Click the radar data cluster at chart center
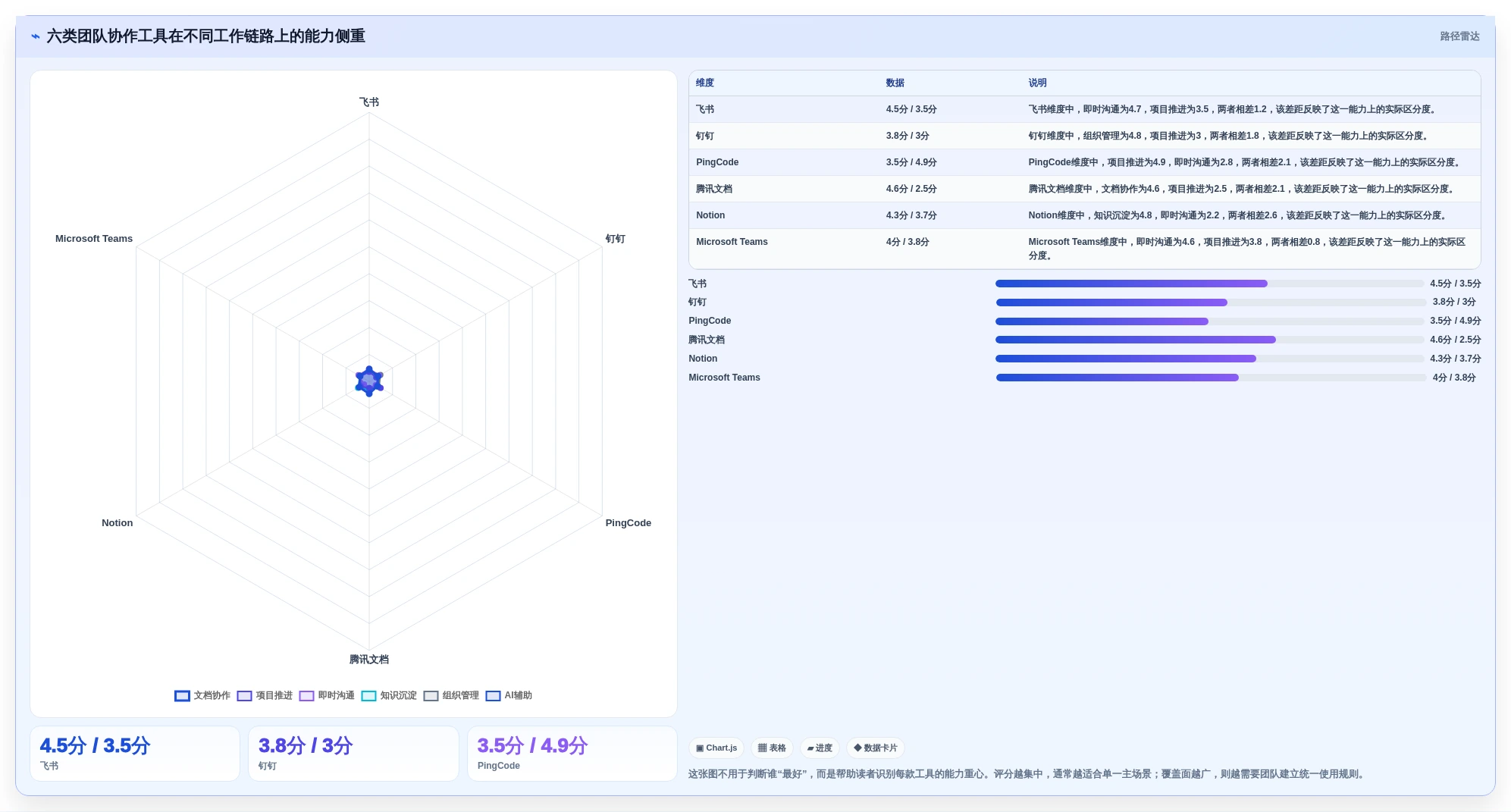 [369, 381]
